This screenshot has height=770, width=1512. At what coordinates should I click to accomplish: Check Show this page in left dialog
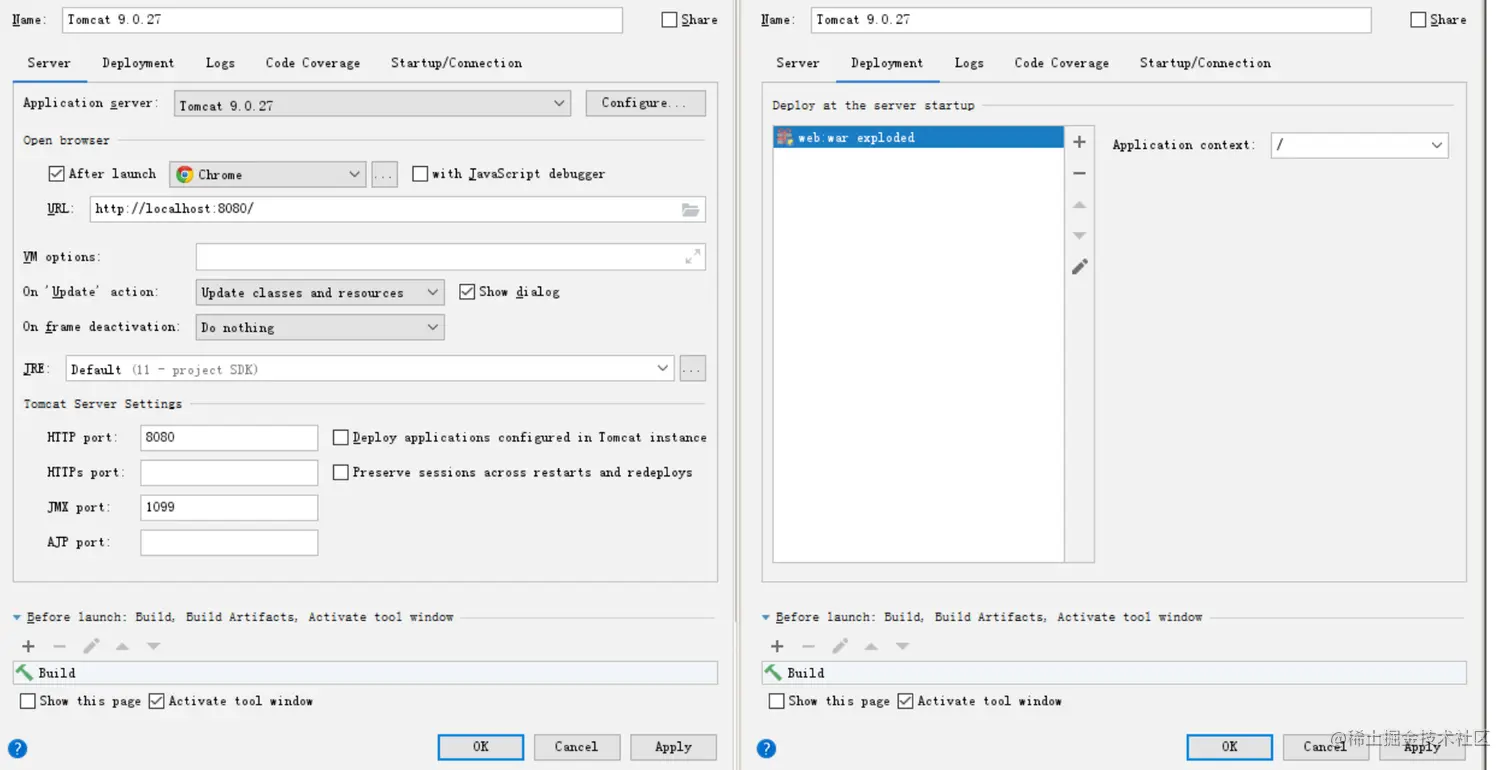coord(28,701)
